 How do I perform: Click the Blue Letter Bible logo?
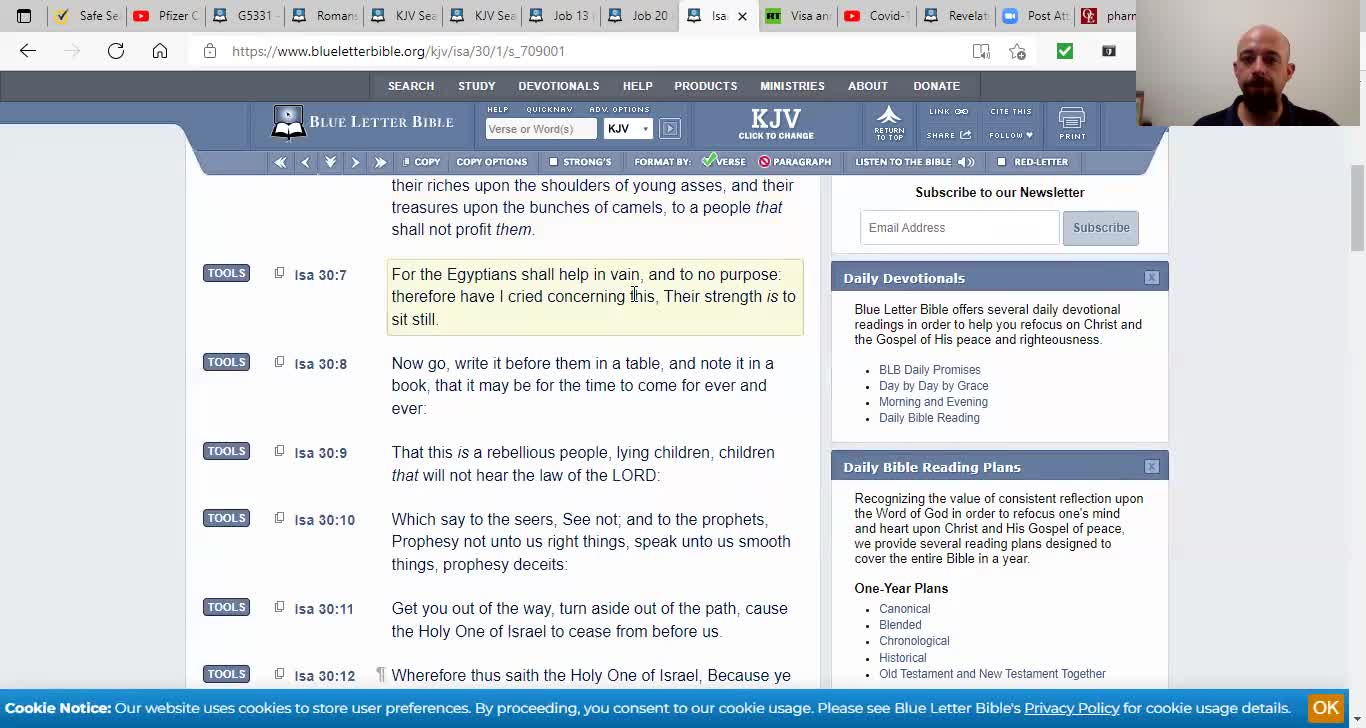coord(362,123)
